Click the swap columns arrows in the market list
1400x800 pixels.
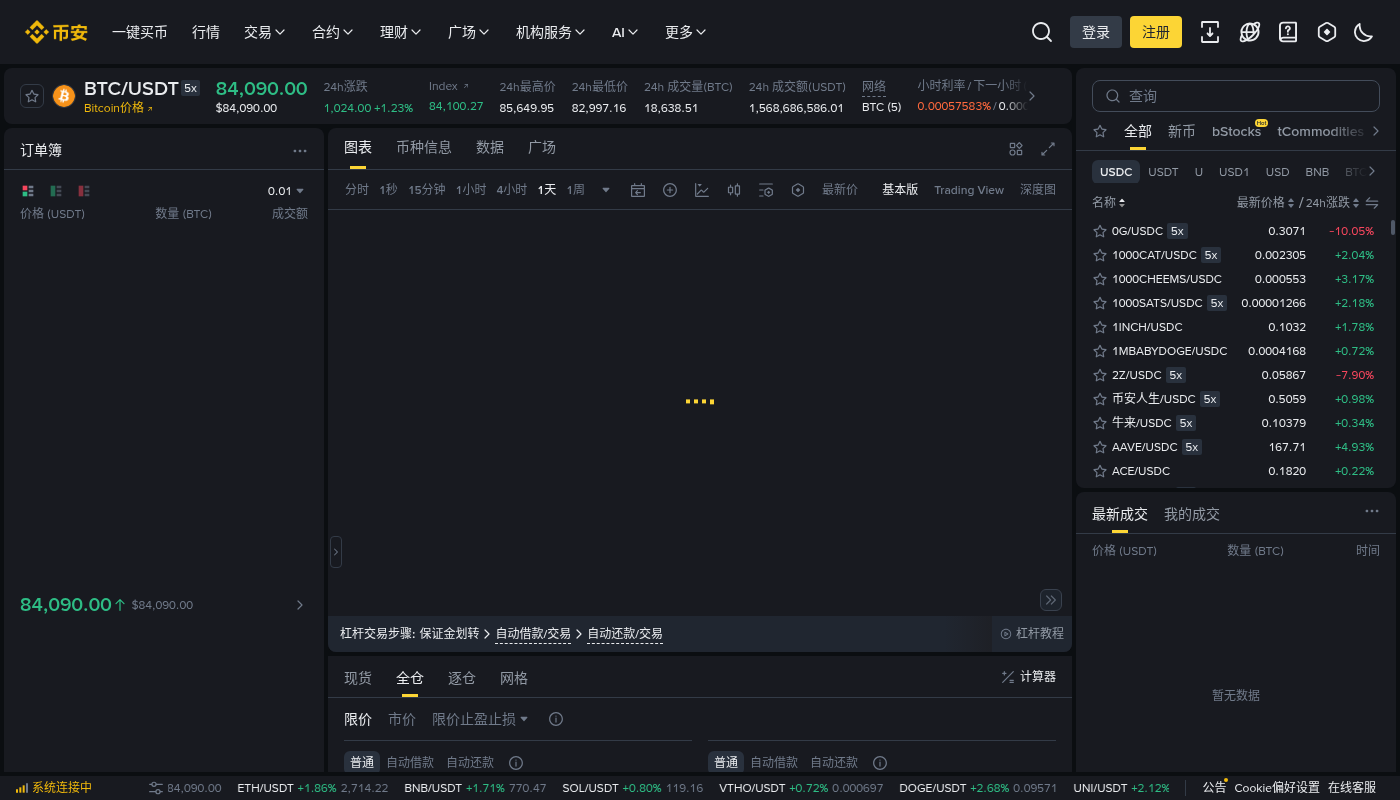click(x=1372, y=203)
